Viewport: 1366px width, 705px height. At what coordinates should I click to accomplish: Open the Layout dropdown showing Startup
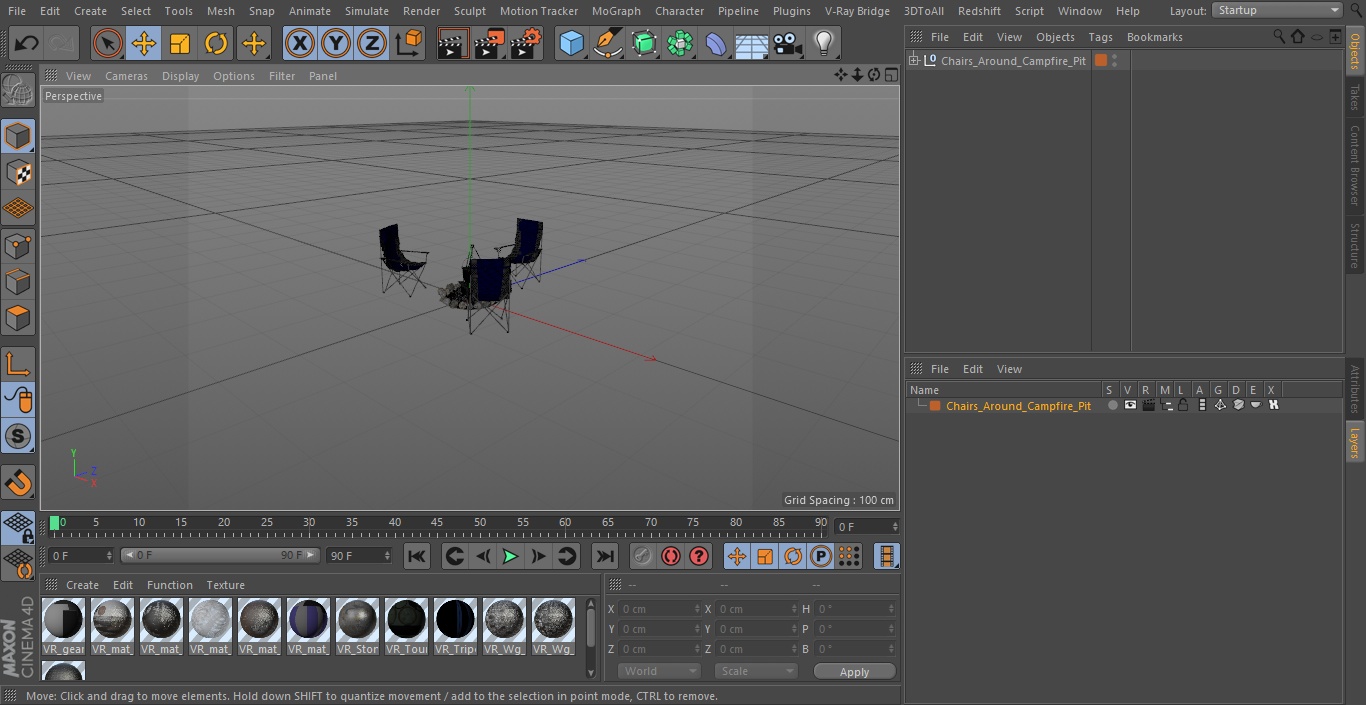[1277, 10]
